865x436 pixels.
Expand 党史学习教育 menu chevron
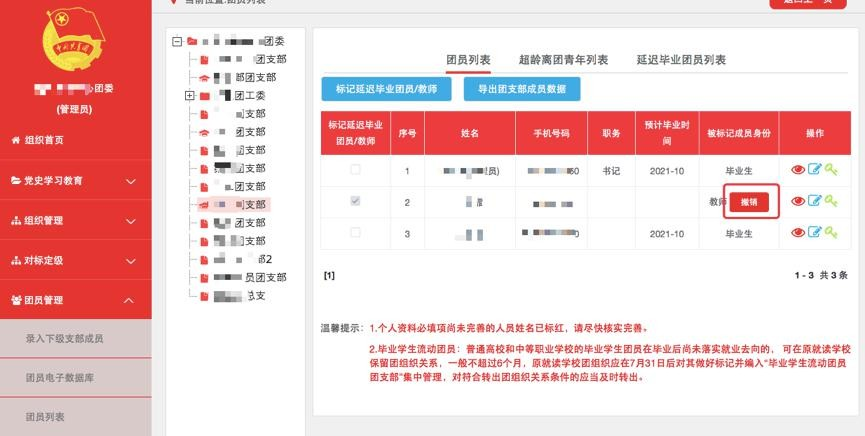pos(130,181)
